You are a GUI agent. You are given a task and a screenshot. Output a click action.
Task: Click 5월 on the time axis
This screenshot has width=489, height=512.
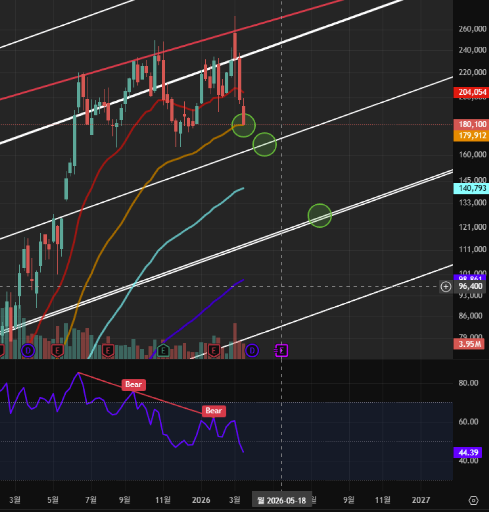pyautogui.click(x=53, y=500)
